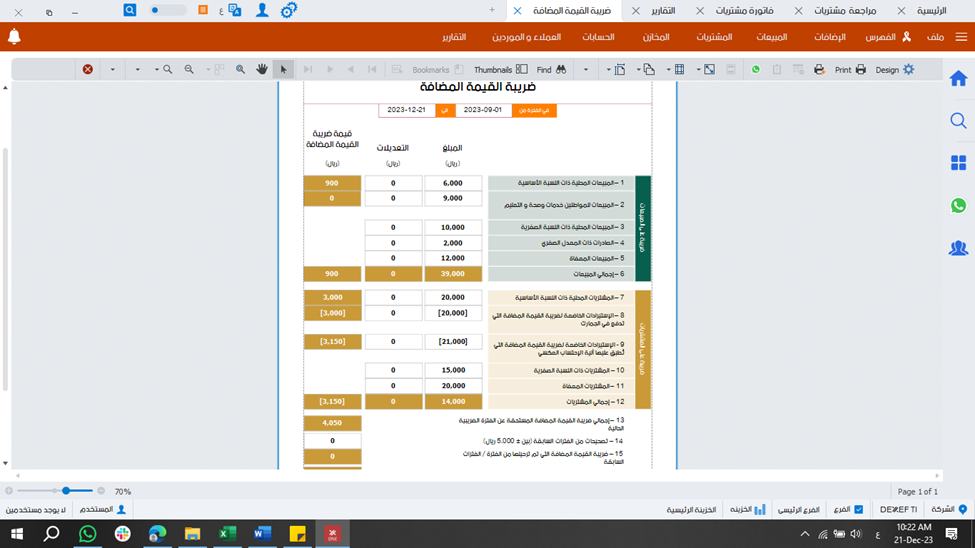Open the notifications bell icon
975x548 pixels.
pos(14,37)
